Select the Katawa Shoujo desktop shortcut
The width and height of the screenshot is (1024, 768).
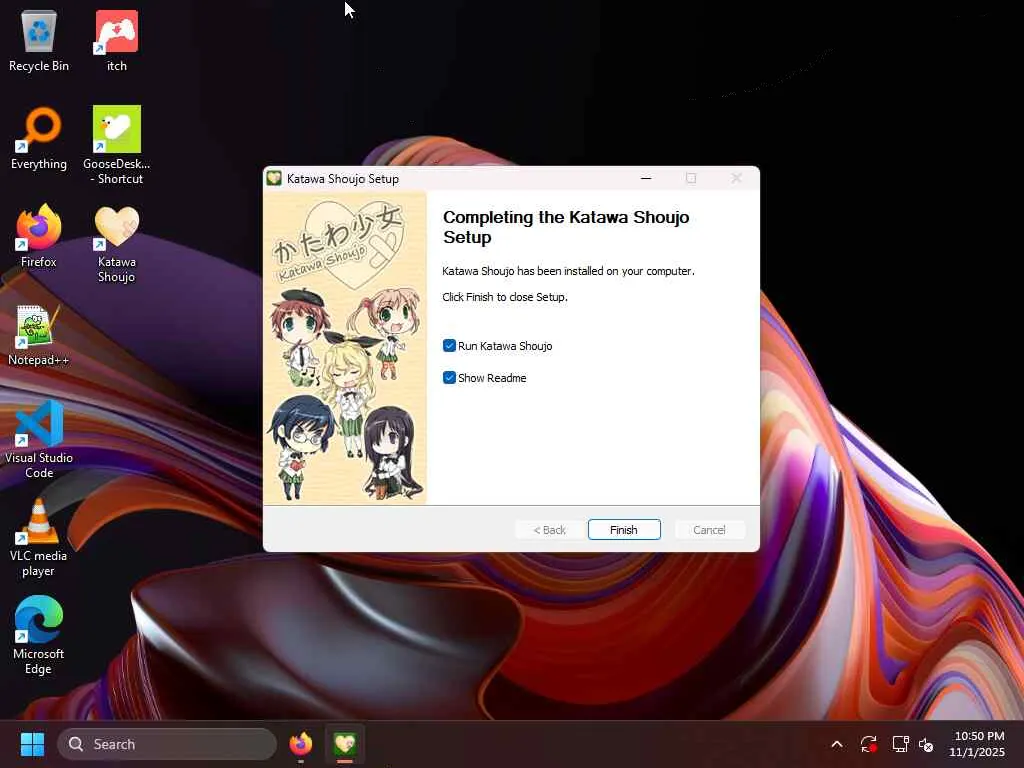click(117, 243)
